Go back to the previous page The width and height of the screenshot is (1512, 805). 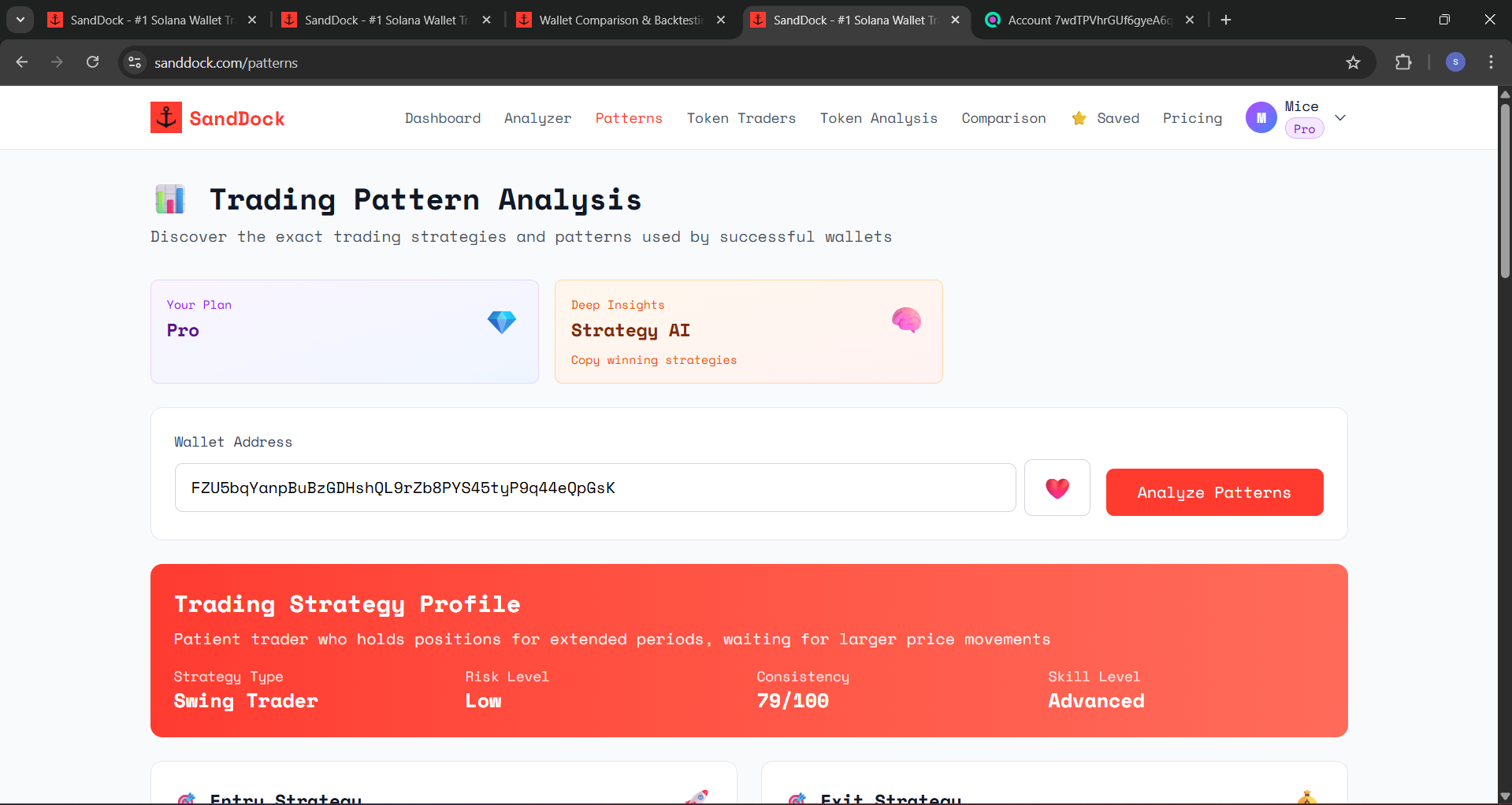click(x=22, y=62)
